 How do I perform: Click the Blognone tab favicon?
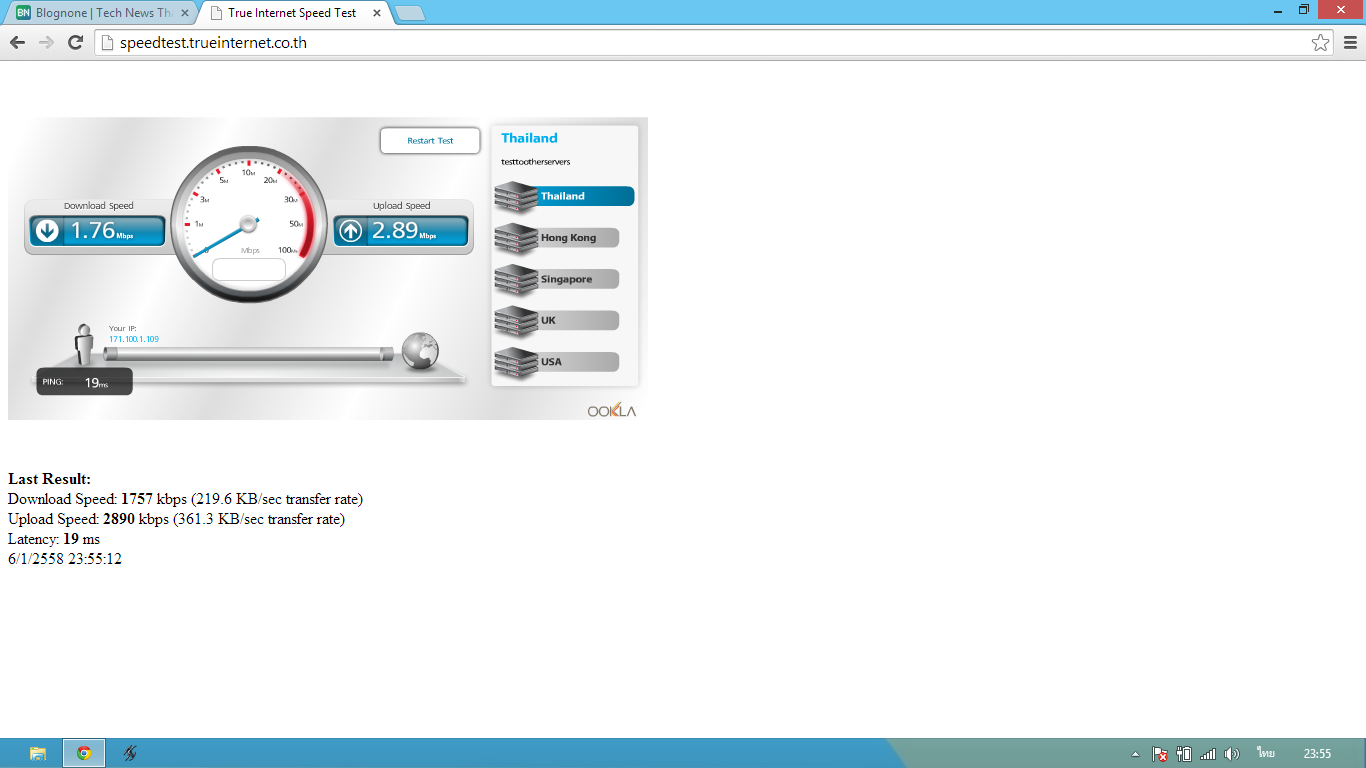pyautogui.click(x=23, y=13)
